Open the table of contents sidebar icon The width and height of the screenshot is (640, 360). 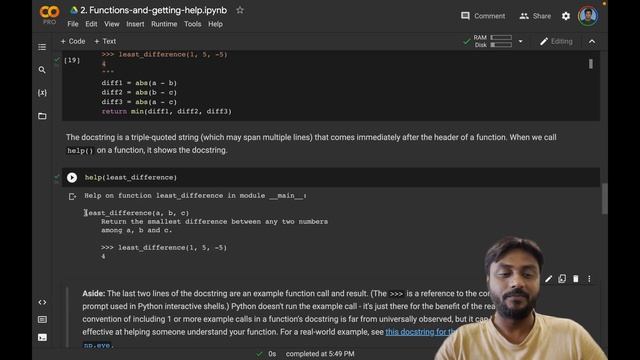(x=42, y=47)
